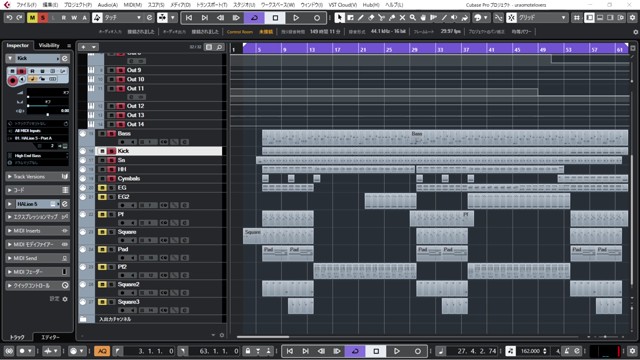Expand the MIDI Inserts inspector section
This screenshot has width=640, height=360.
tap(37, 231)
